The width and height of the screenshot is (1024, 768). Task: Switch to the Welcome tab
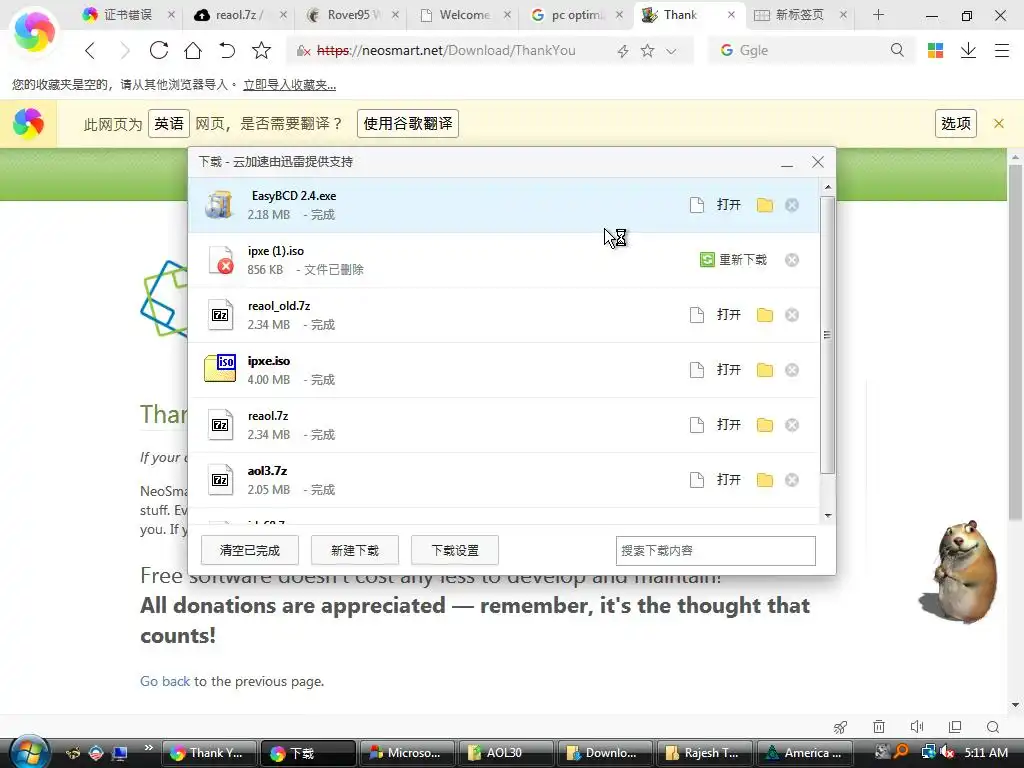pyautogui.click(x=462, y=14)
